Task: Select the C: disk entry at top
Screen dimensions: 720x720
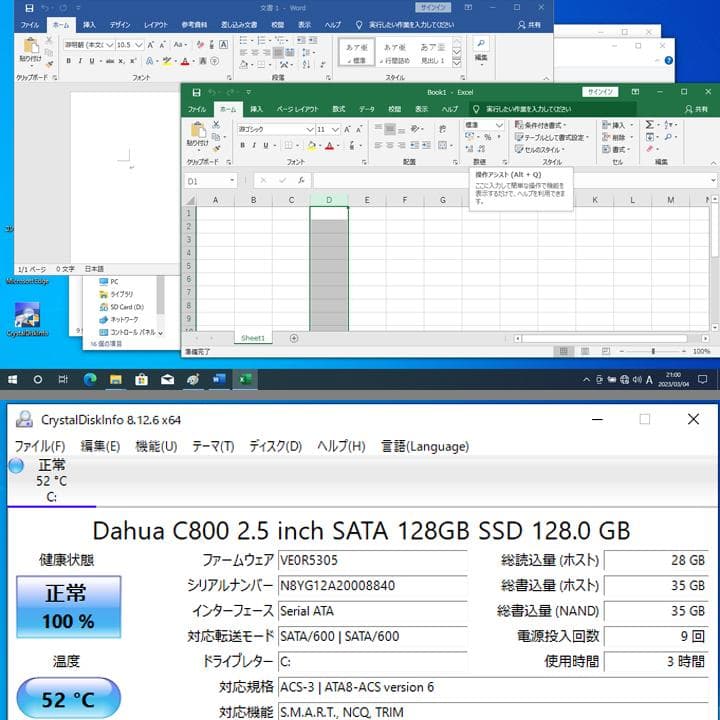Action: (x=51, y=481)
